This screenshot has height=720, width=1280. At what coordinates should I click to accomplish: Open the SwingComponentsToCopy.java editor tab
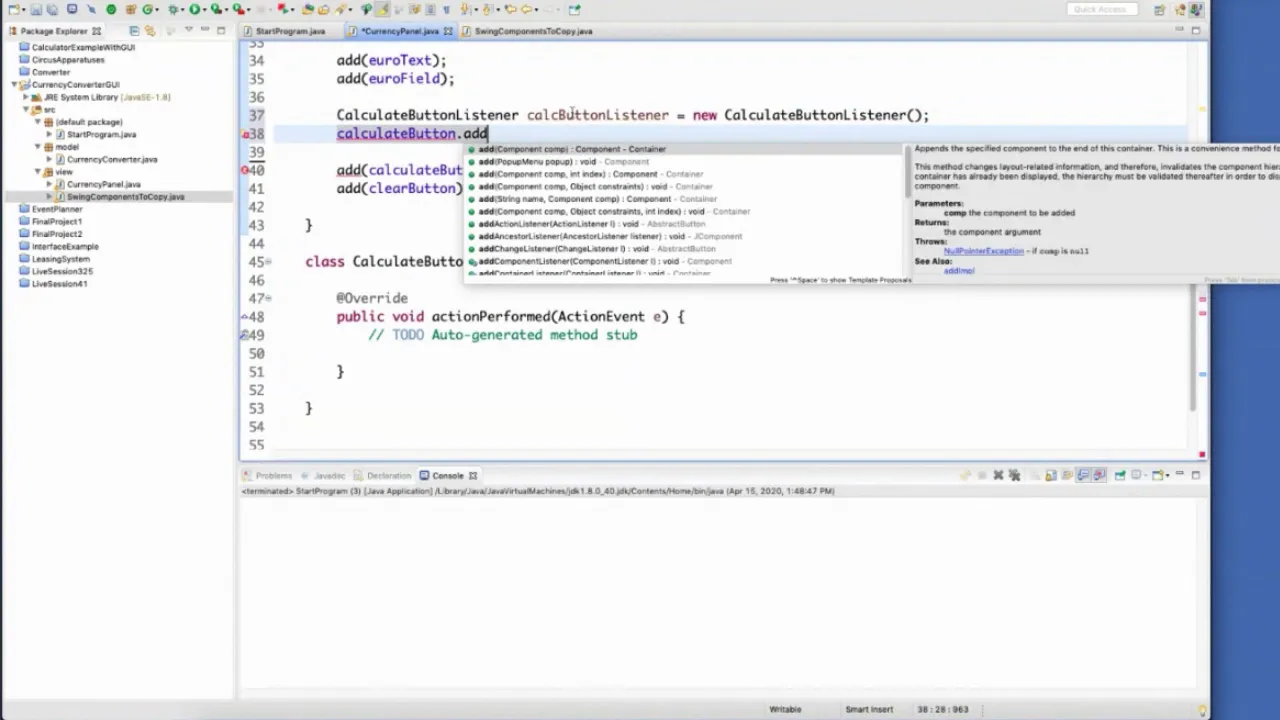(533, 31)
